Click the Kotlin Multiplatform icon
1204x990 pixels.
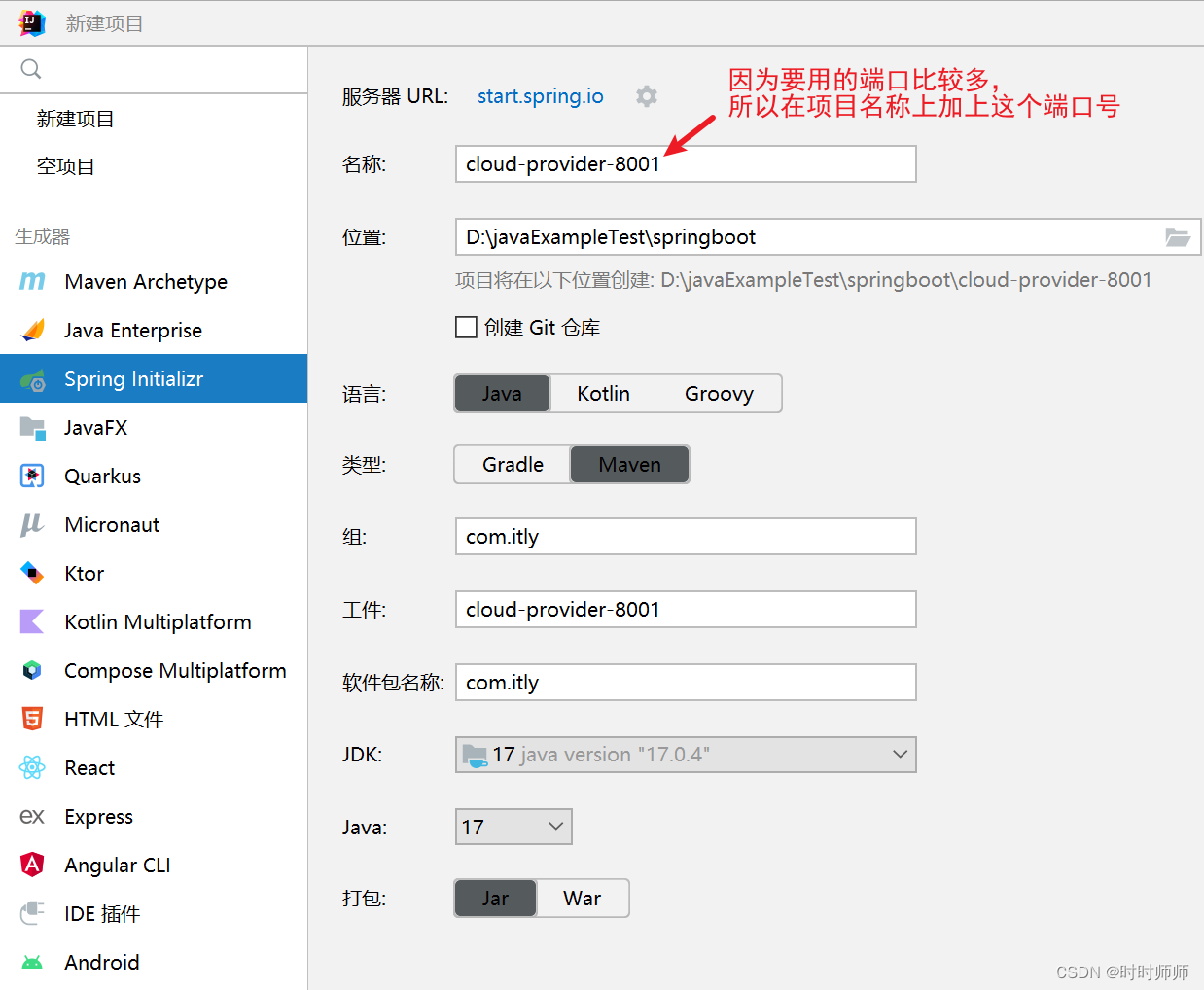[x=32, y=621]
